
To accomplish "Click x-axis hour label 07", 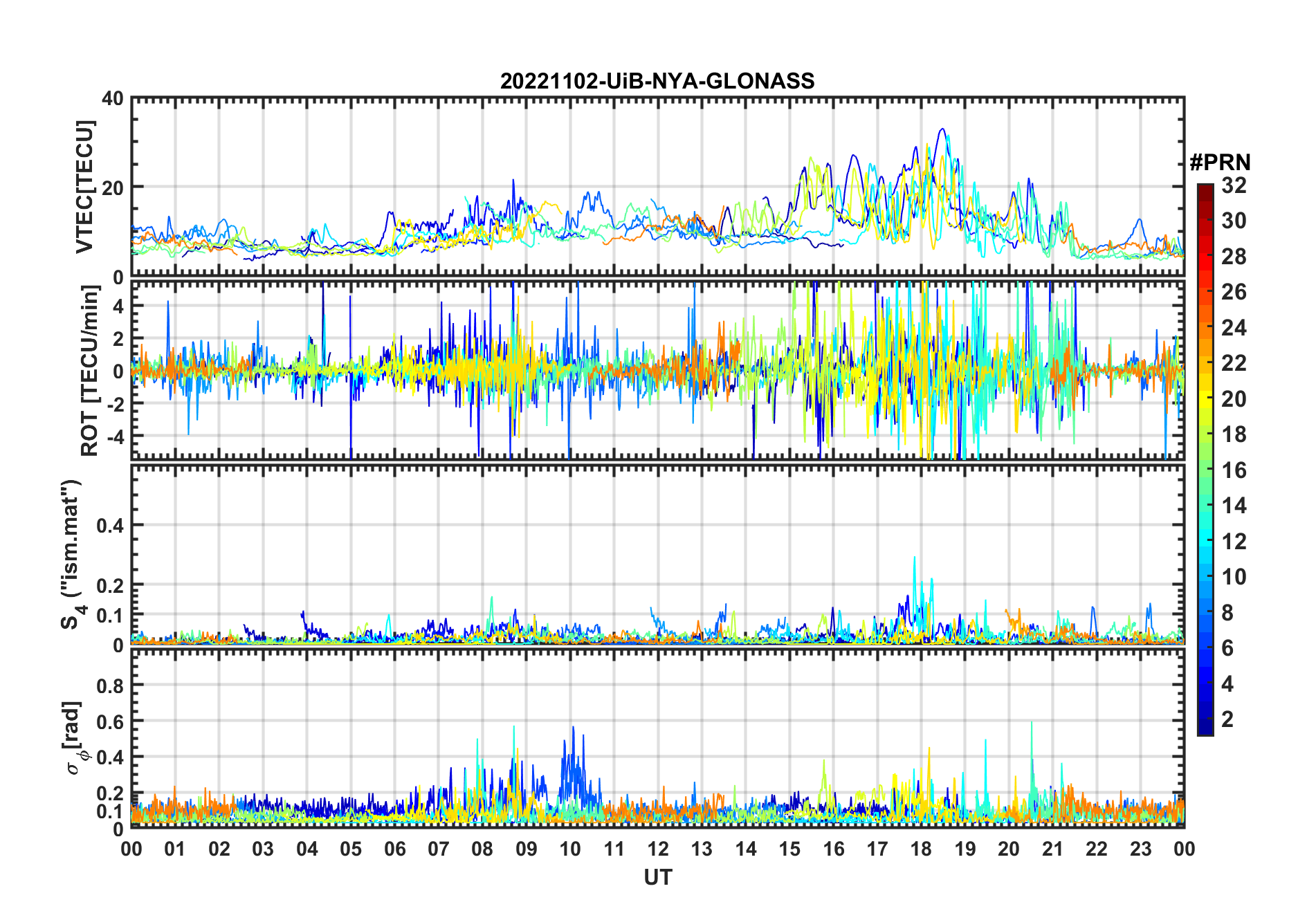I will pyautogui.click(x=439, y=849).
